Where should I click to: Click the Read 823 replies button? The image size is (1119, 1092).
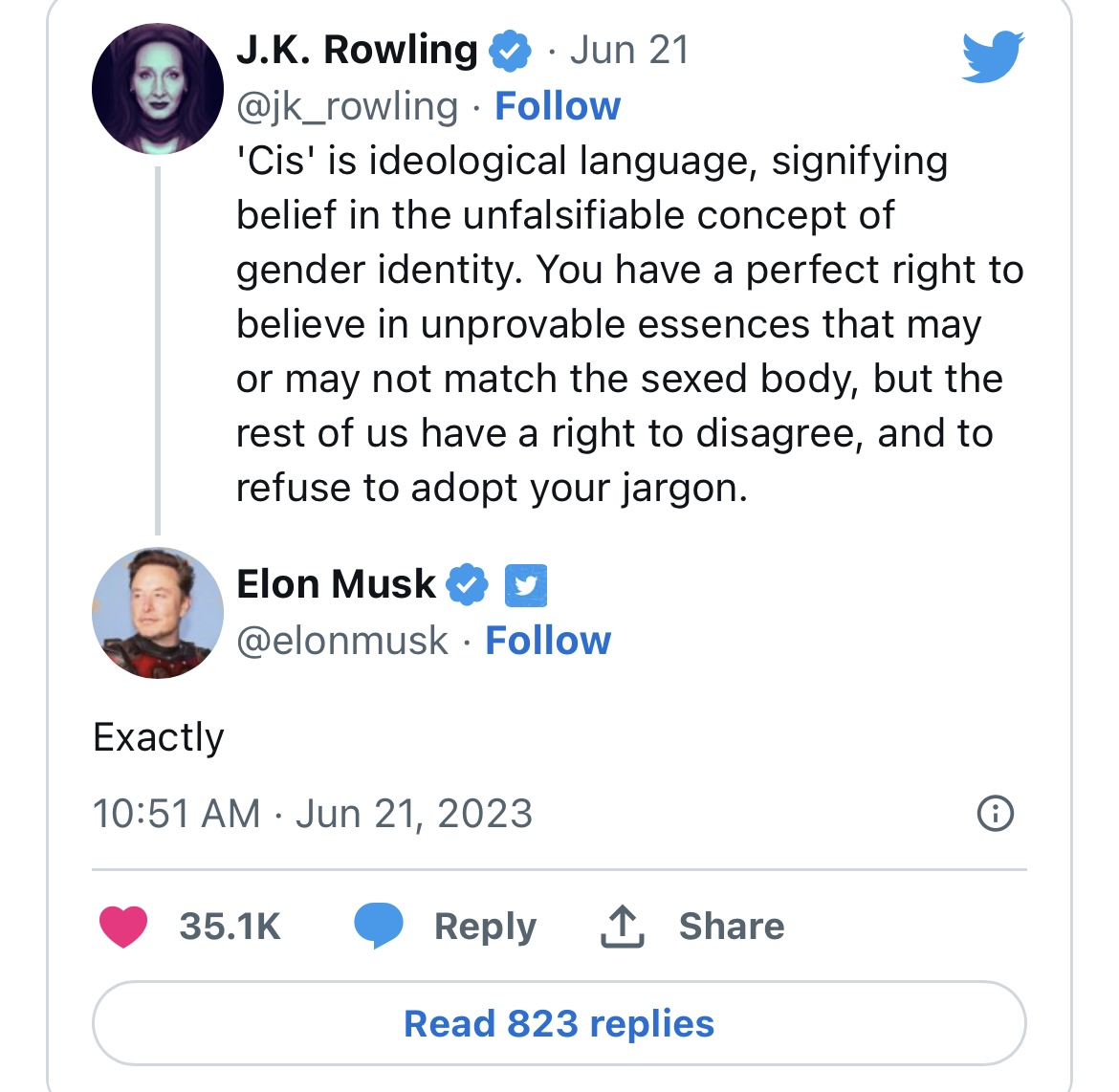point(559,1023)
